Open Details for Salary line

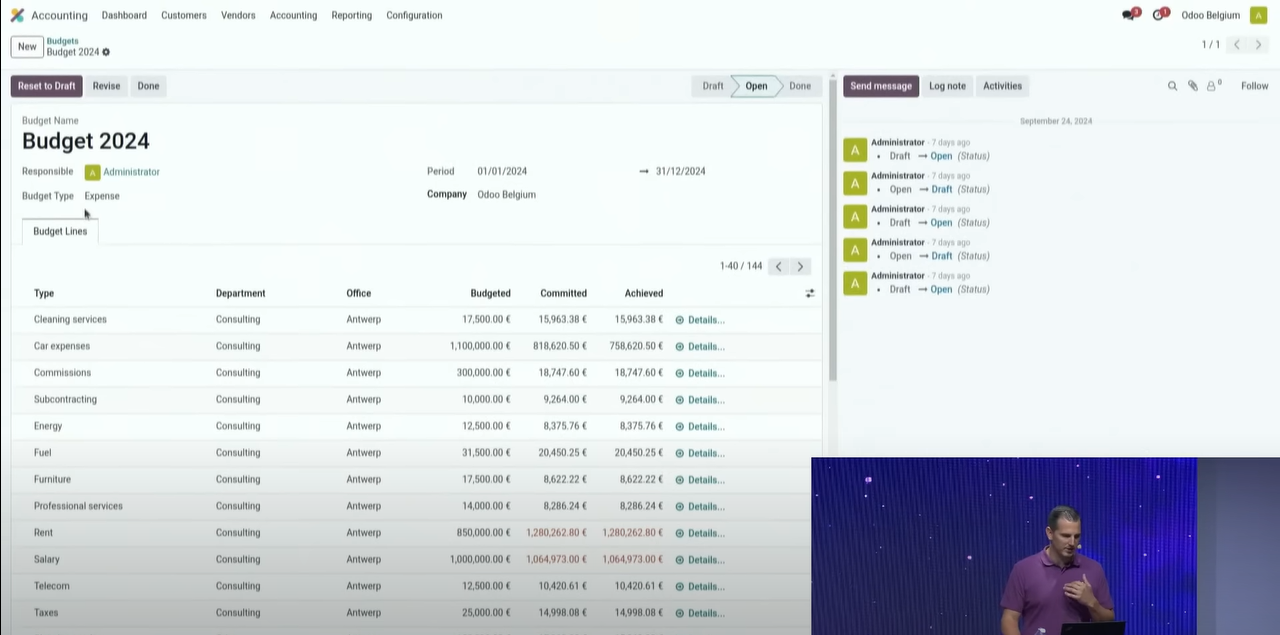pyautogui.click(x=700, y=560)
